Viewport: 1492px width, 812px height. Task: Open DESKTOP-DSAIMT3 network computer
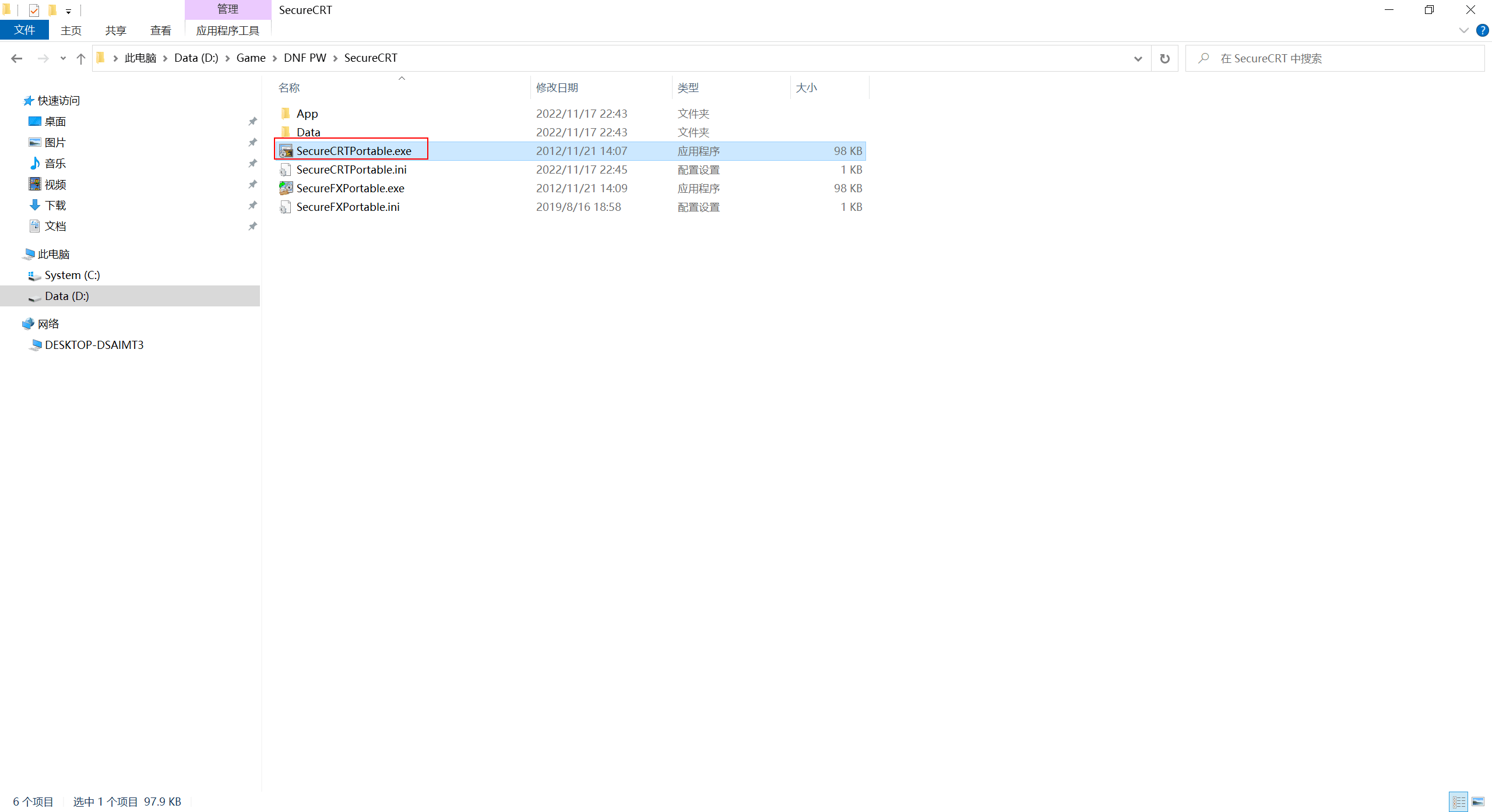[94, 345]
